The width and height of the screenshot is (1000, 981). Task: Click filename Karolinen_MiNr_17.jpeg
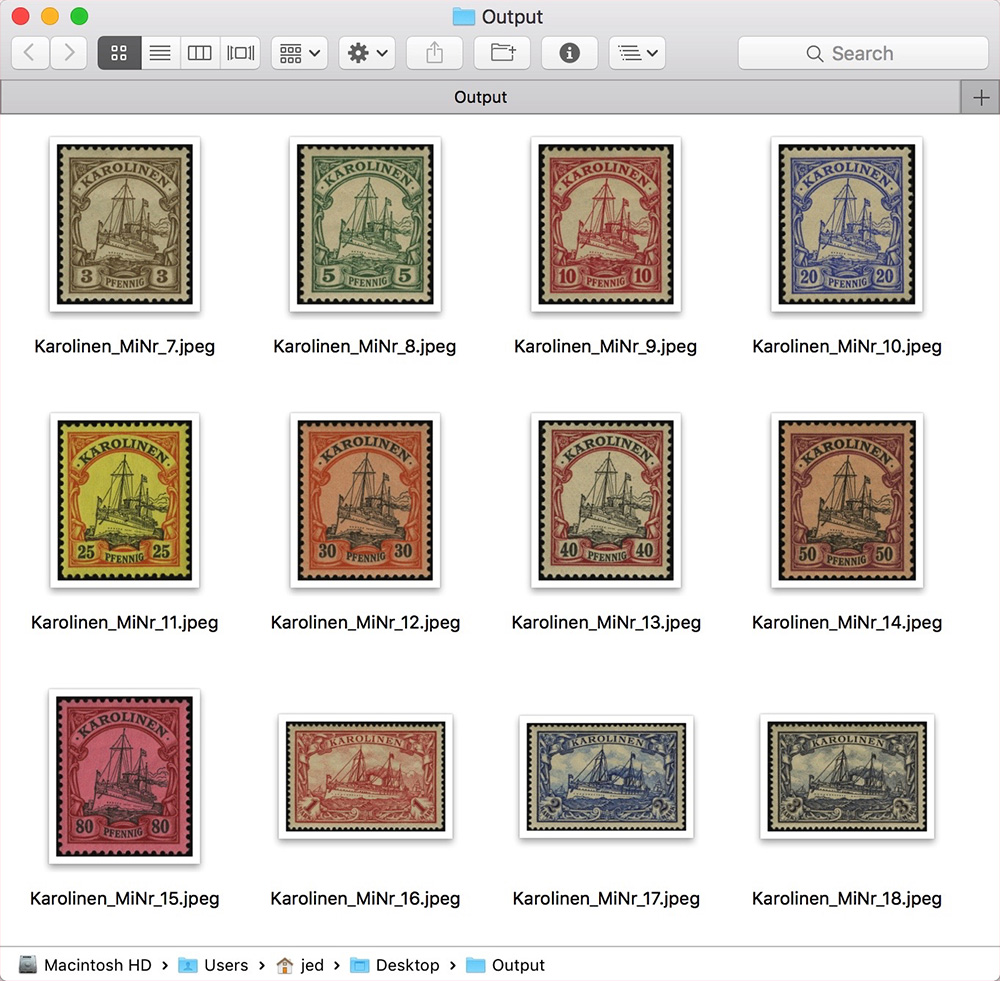[606, 899]
